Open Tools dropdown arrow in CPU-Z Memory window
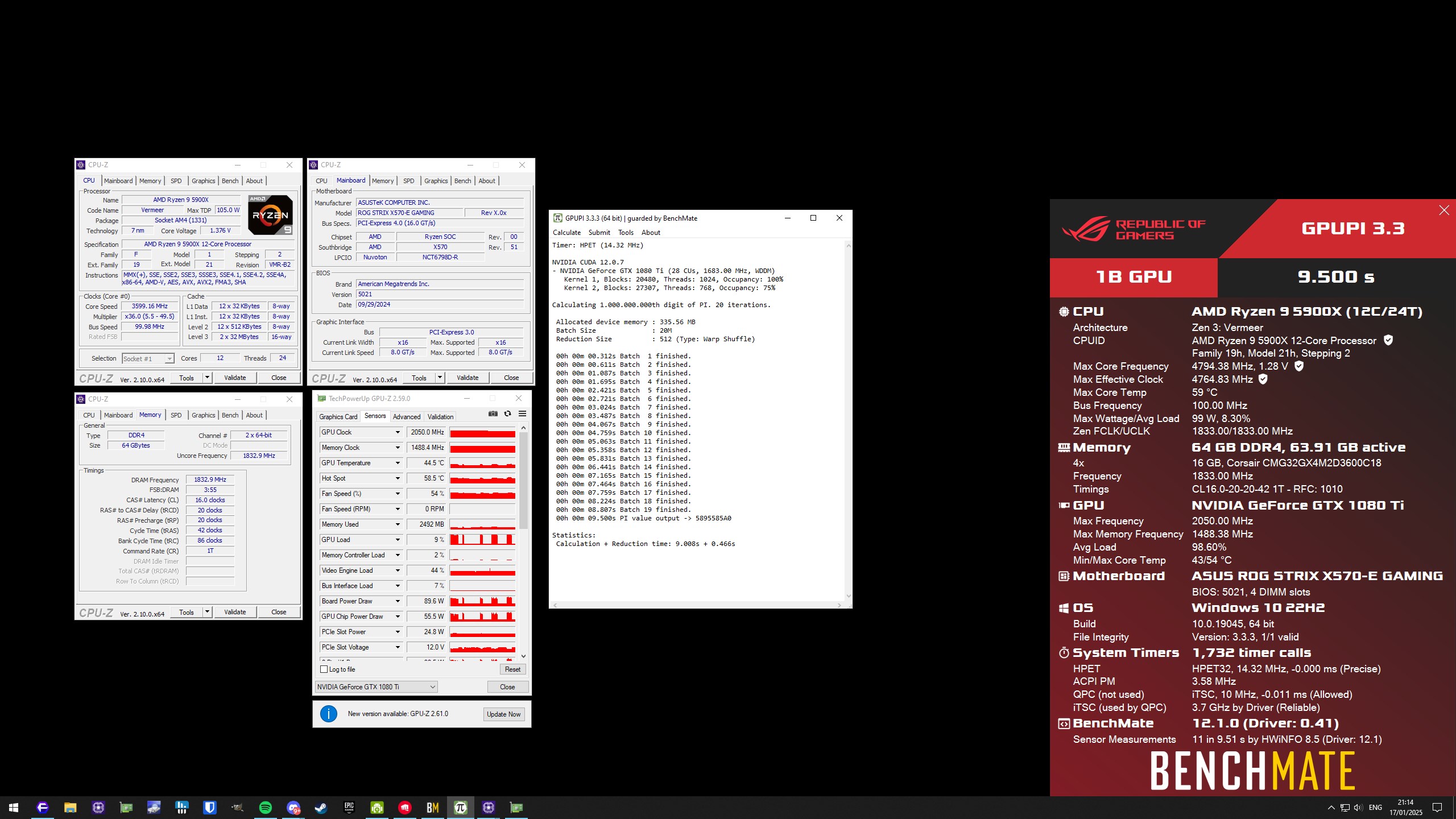Screen dimensions: 1456x819 coord(207,612)
